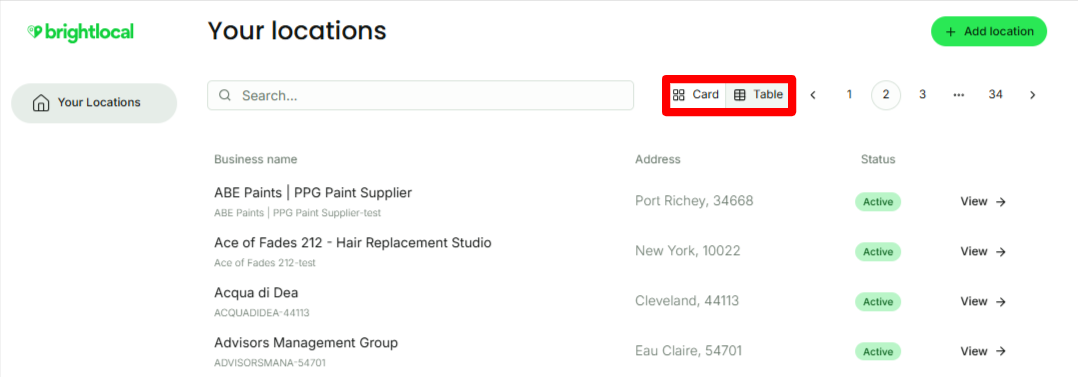Go to next page arrow
Viewport: 1078px width, 377px height.
point(1032,95)
